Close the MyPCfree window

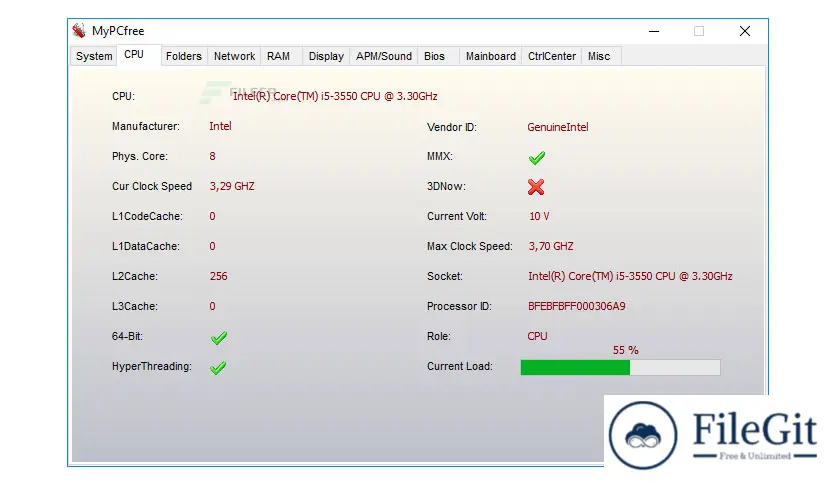tap(745, 31)
